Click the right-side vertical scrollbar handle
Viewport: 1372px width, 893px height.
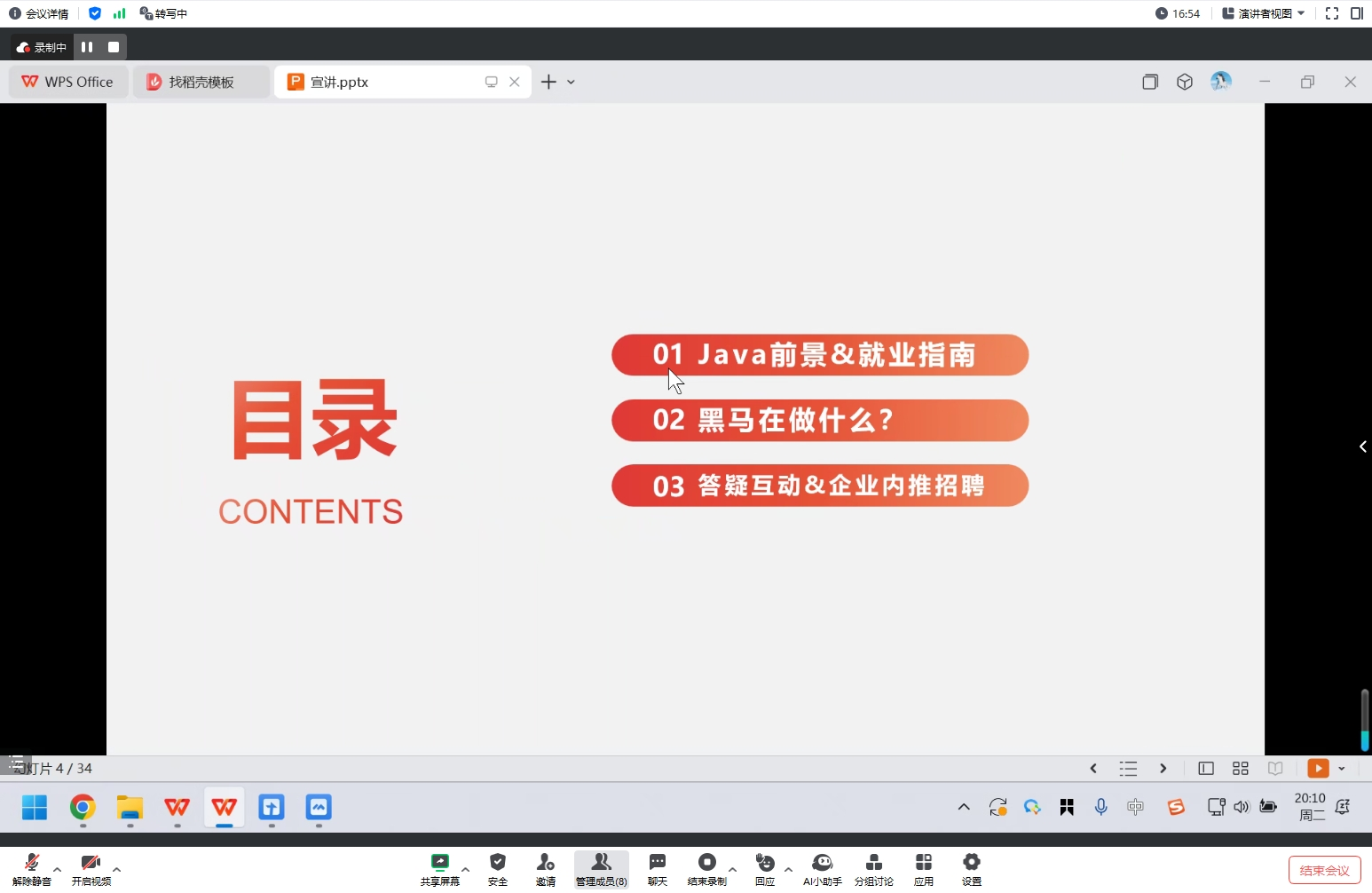pyautogui.click(x=1364, y=719)
